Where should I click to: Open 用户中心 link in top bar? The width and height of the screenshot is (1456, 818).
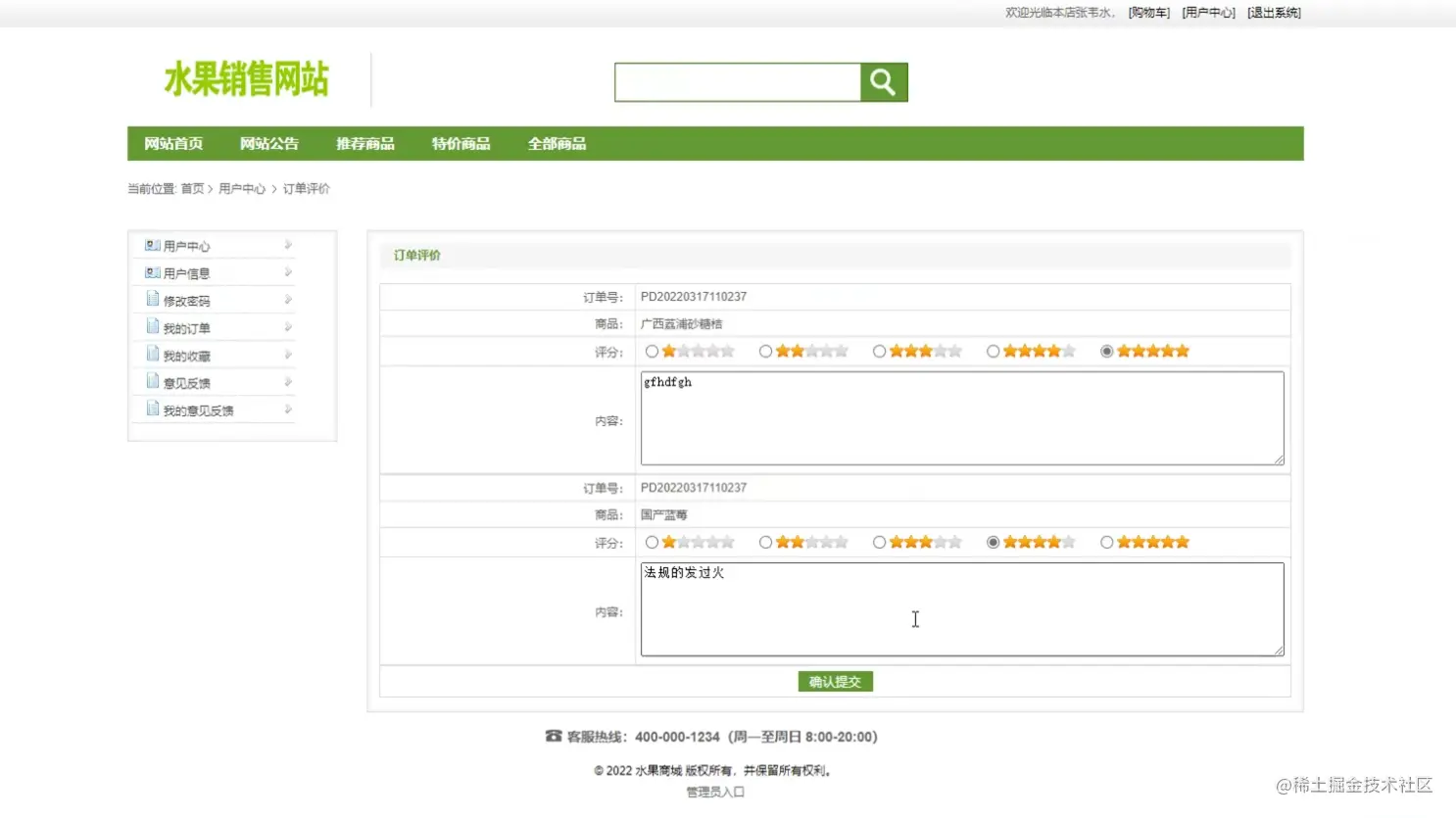(x=1208, y=13)
